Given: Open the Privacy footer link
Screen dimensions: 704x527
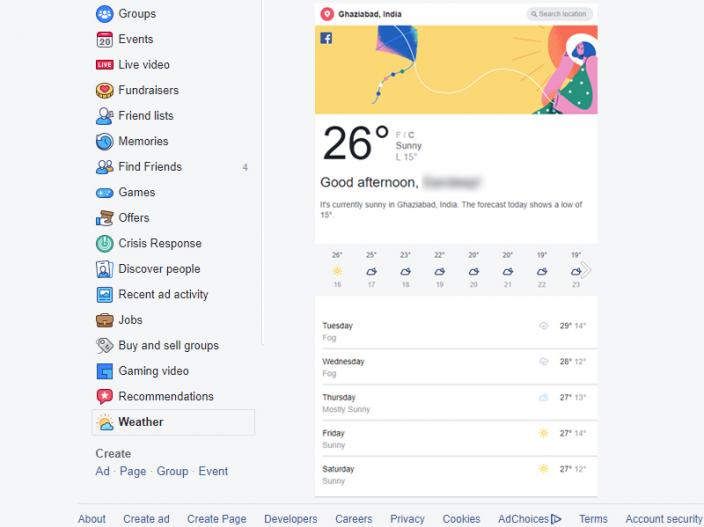Looking at the screenshot, I should (407, 519).
